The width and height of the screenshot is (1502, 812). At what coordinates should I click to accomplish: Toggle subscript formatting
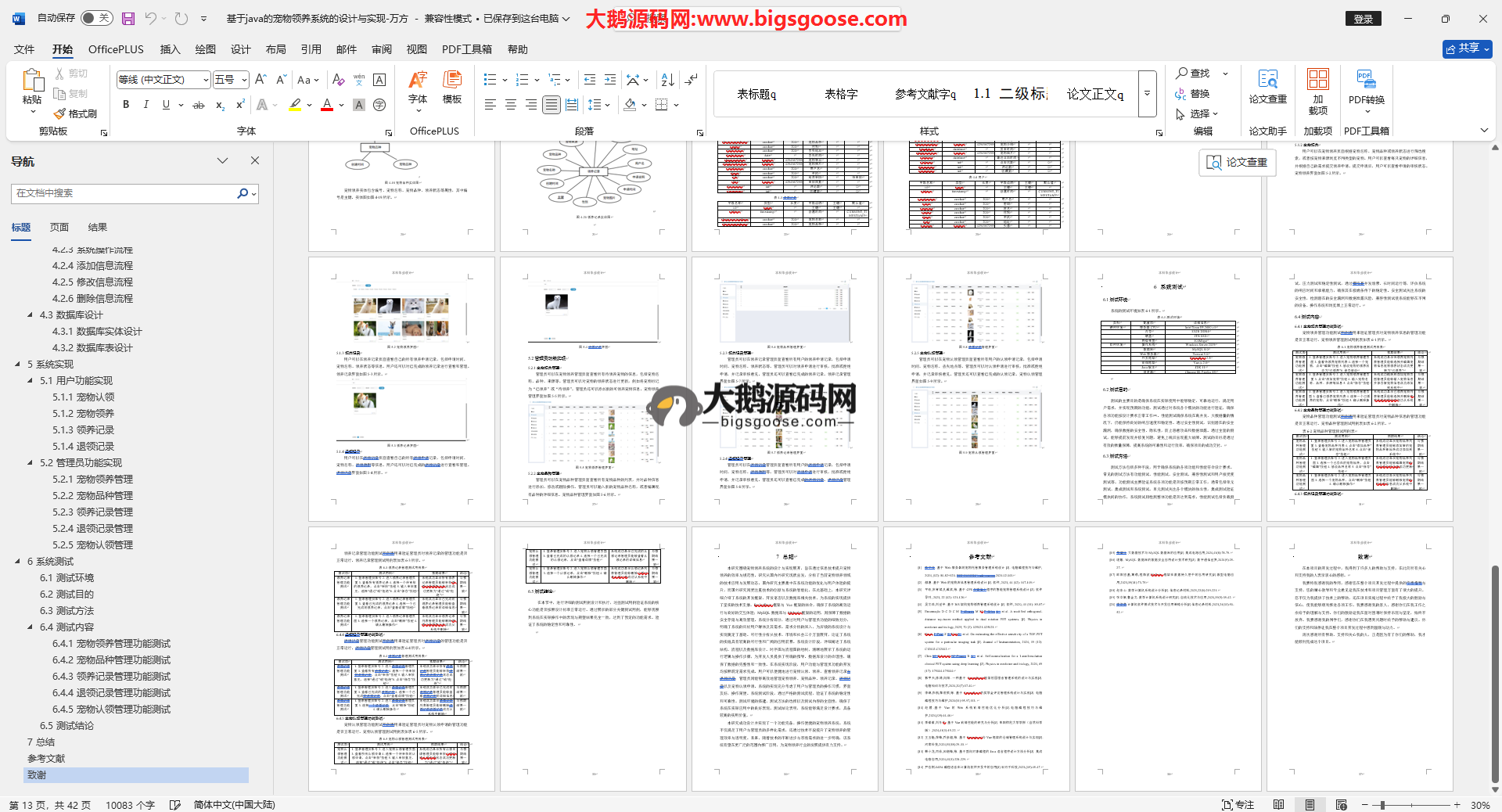coord(221,105)
